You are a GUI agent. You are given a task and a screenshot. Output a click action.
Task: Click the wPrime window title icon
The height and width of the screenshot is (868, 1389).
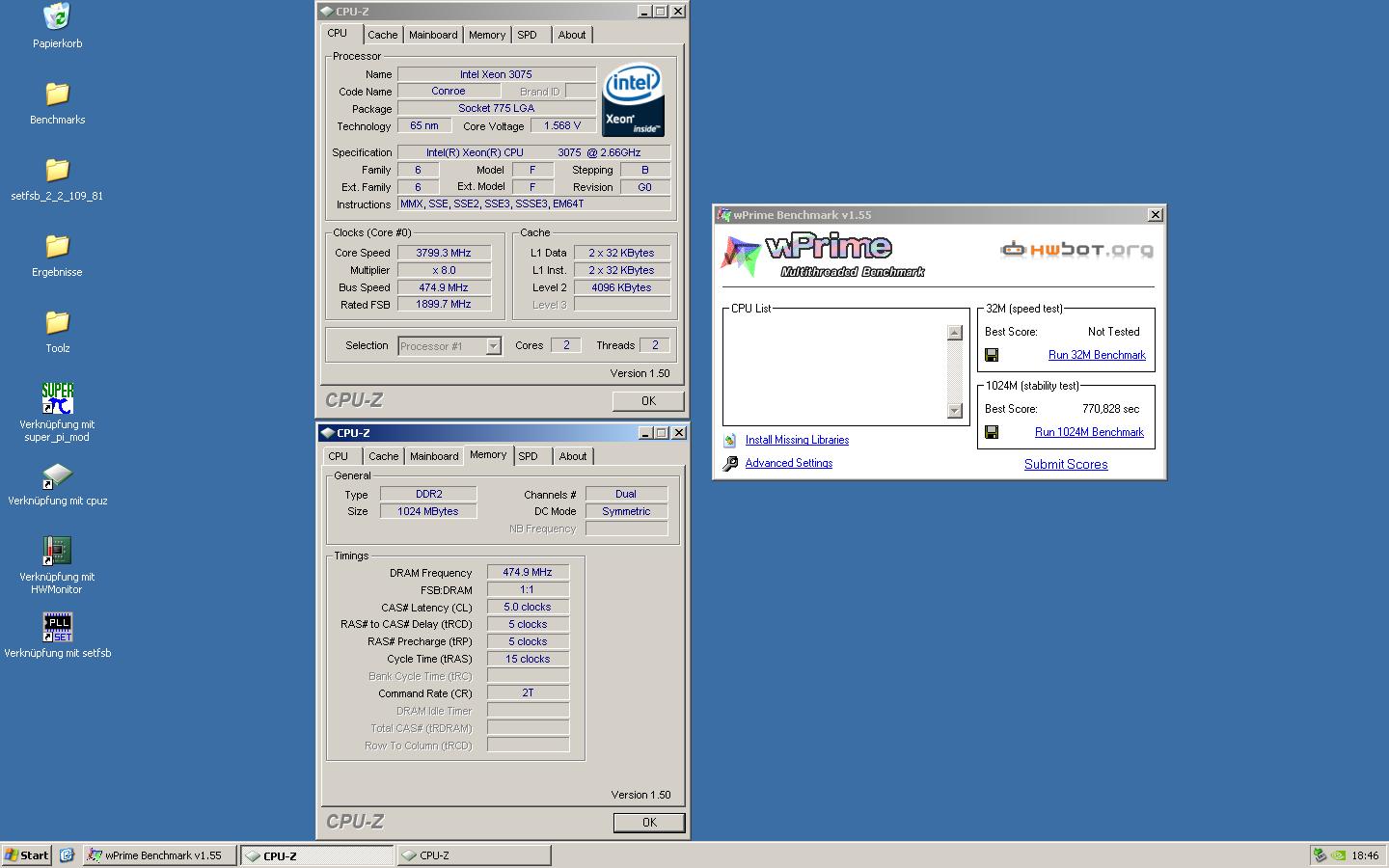[x=723, y=215]
